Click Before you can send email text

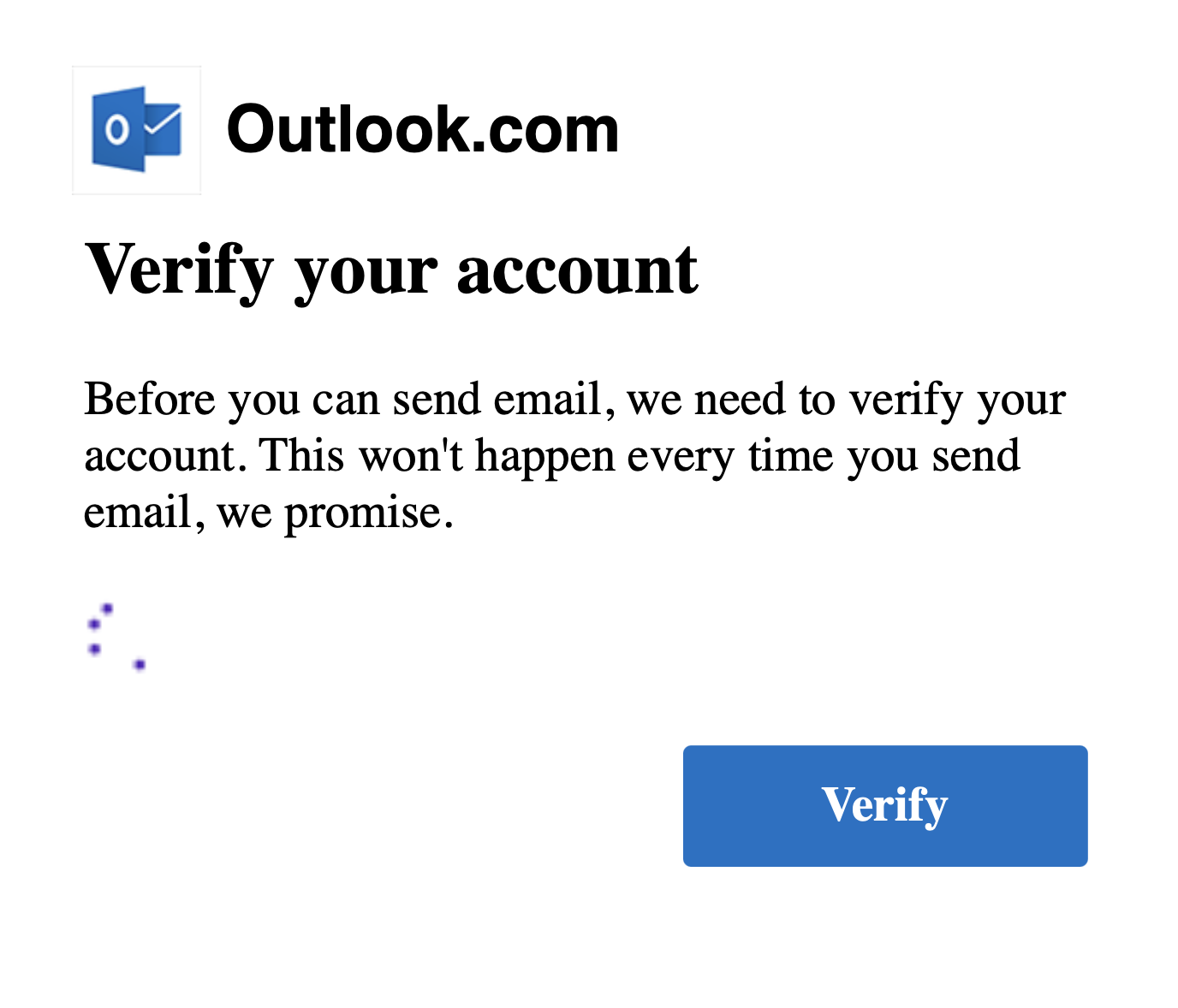342,400
